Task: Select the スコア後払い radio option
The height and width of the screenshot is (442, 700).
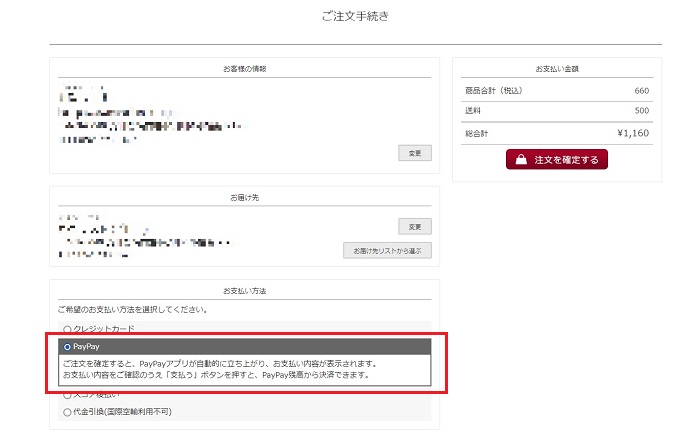Action: coord(67,395)
